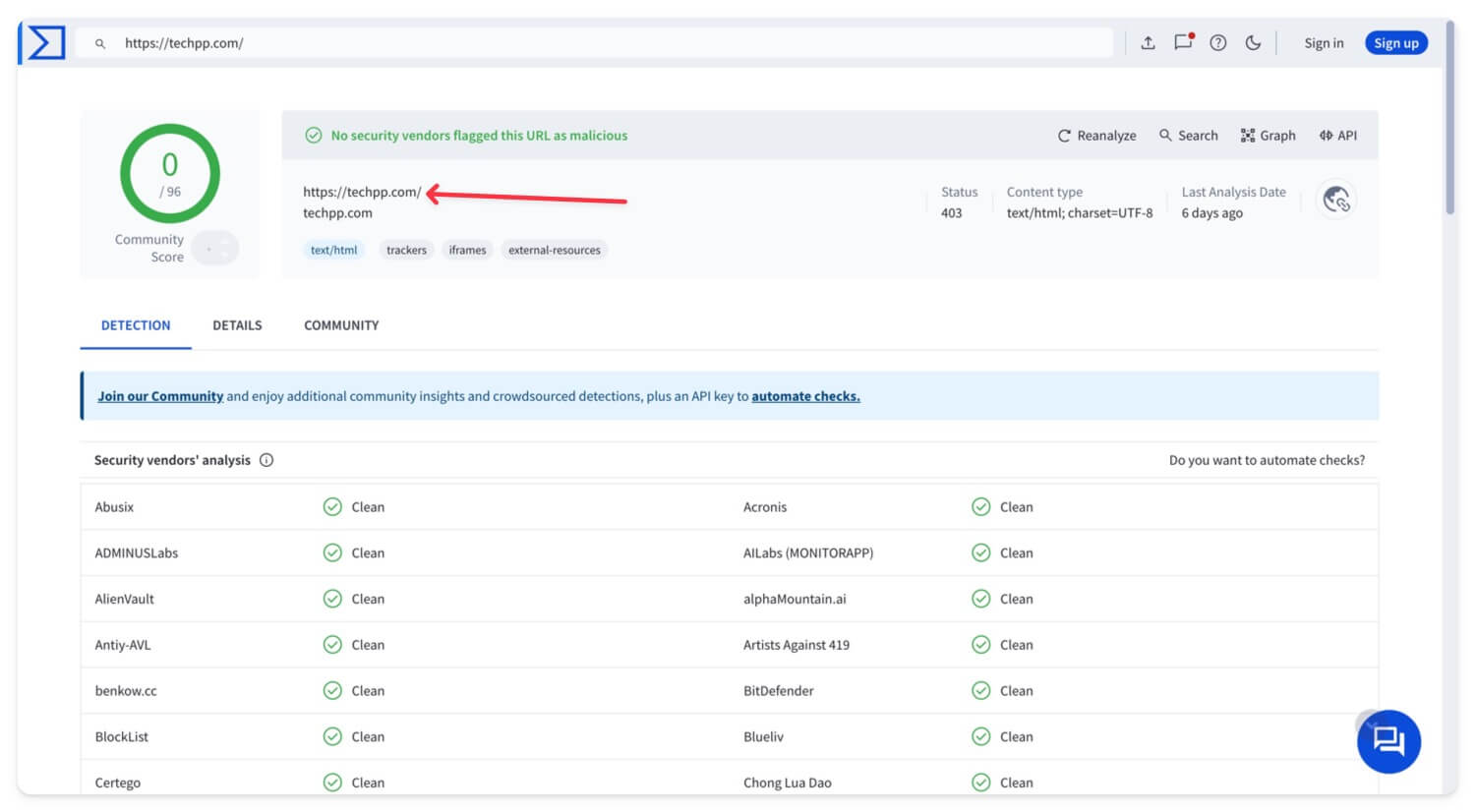Follow the Join our Community link

(x=160, y=396)
